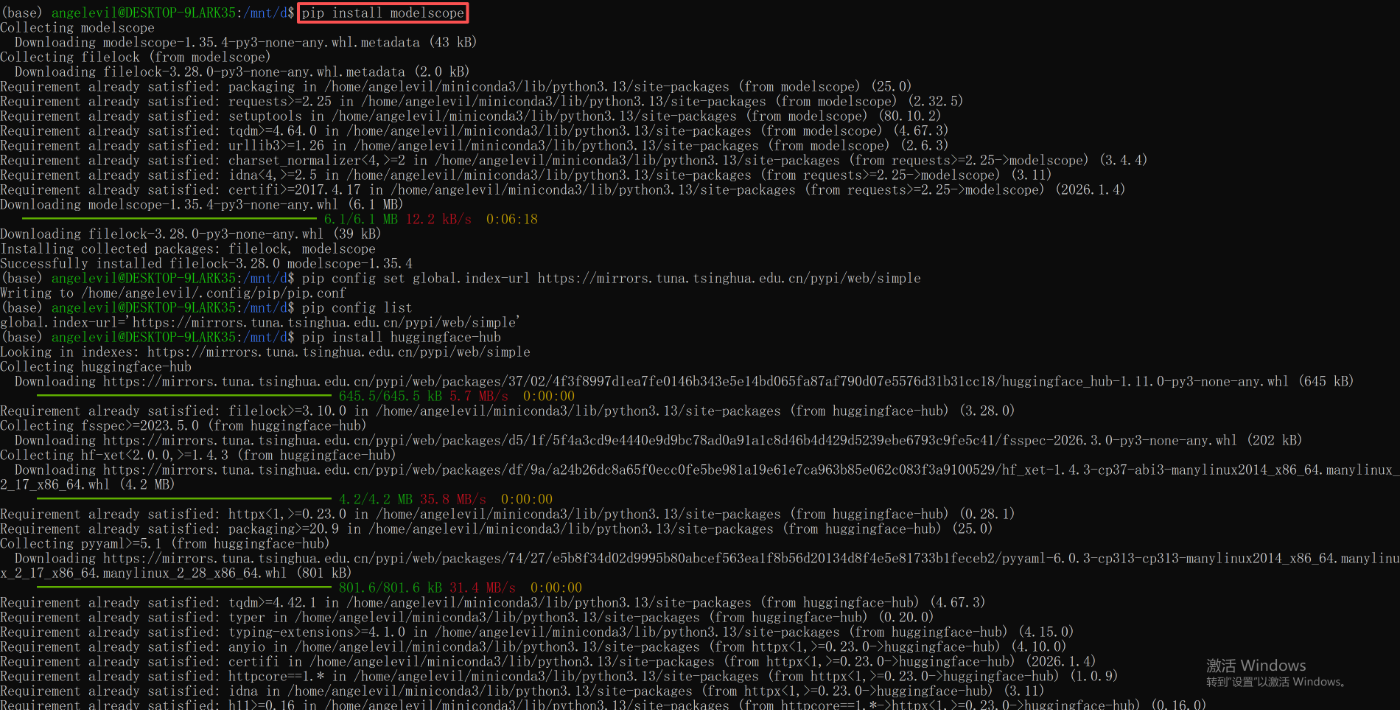Click 'Writing to /home/angelevil/.config/pip/pip.conf' line
This screenshot has width=1400, height=710.
(x=173, y=293)
